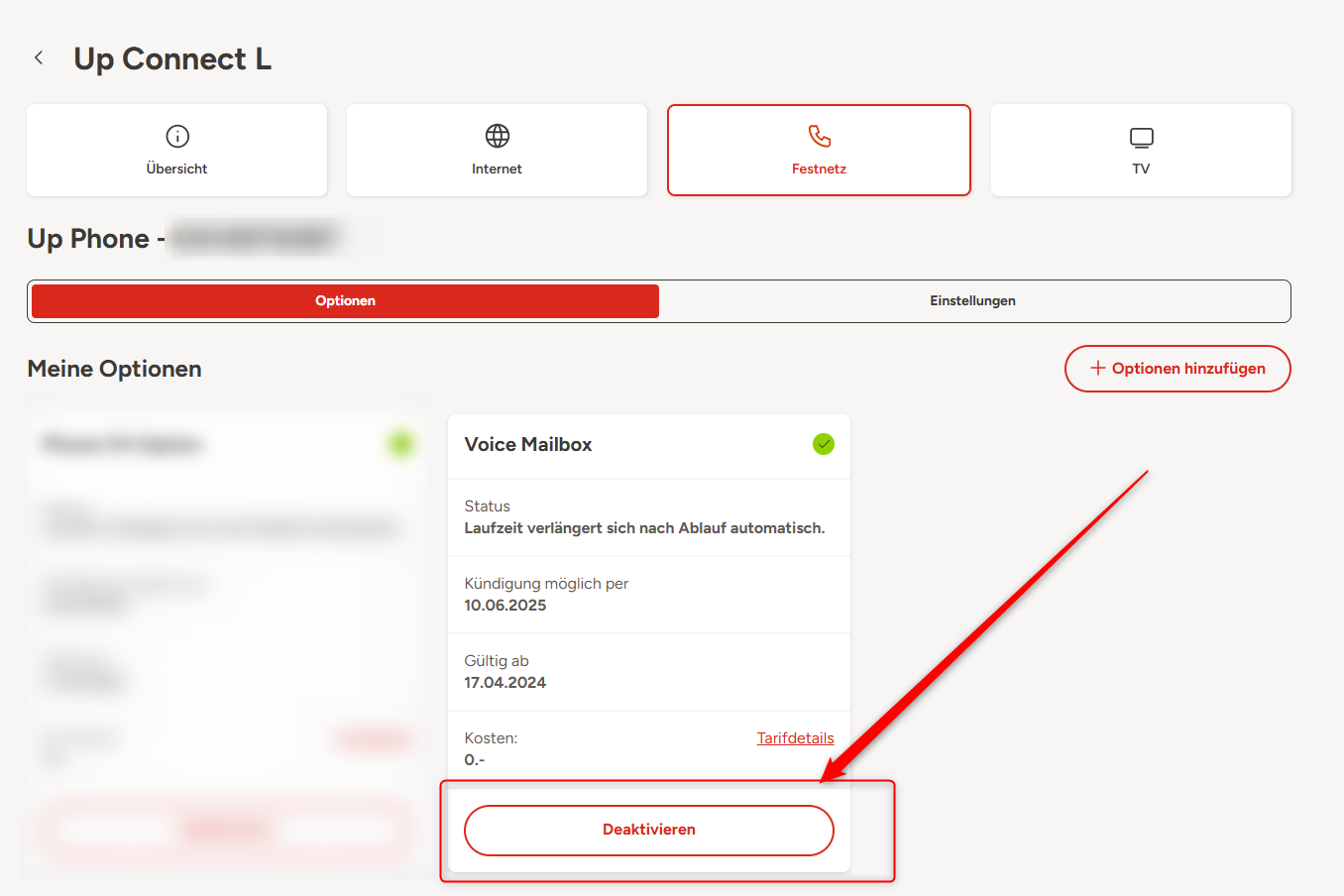Click the info circle icon for Übersicht

tap(177, 136)
